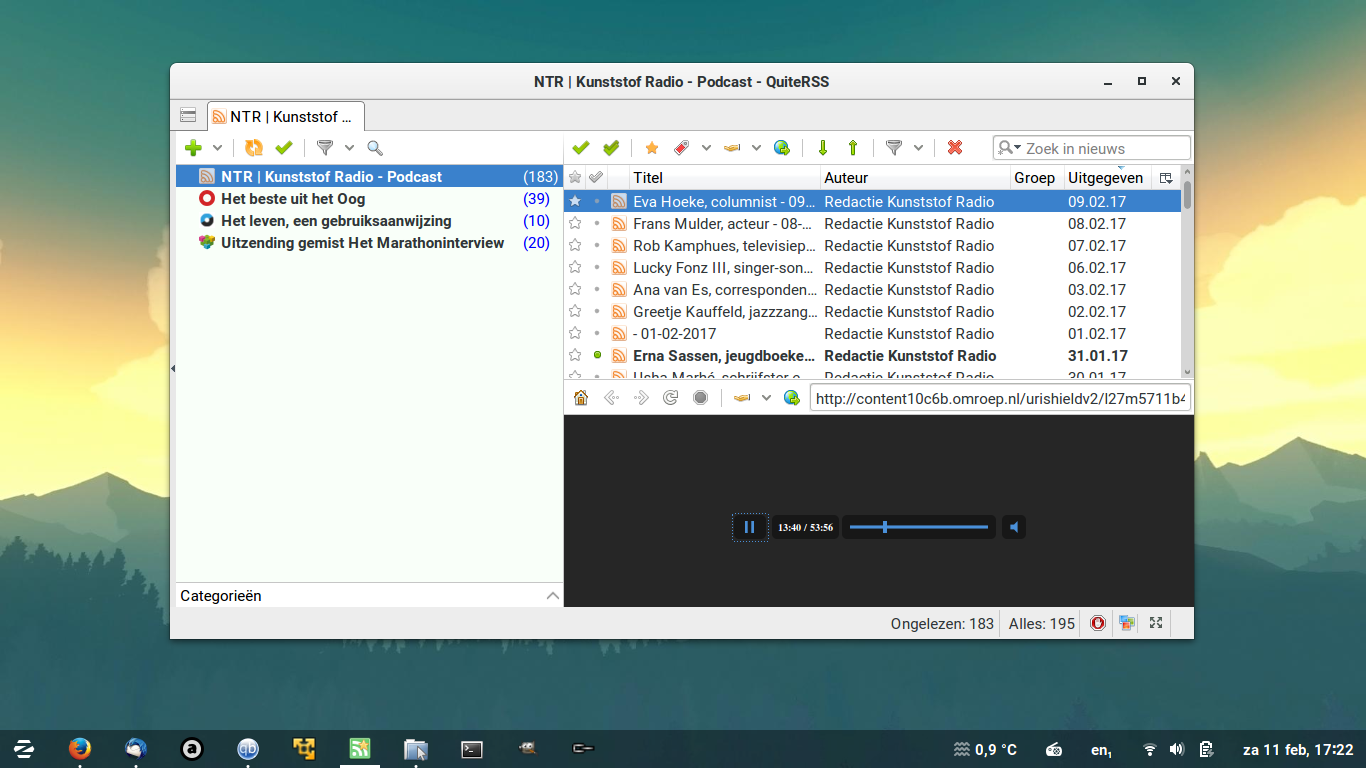The width and height of the screenshot is (1366, 768).
Task: Toggle read status dot of Ana van Es
Action: pyautogui.click(x=597, y=289)
